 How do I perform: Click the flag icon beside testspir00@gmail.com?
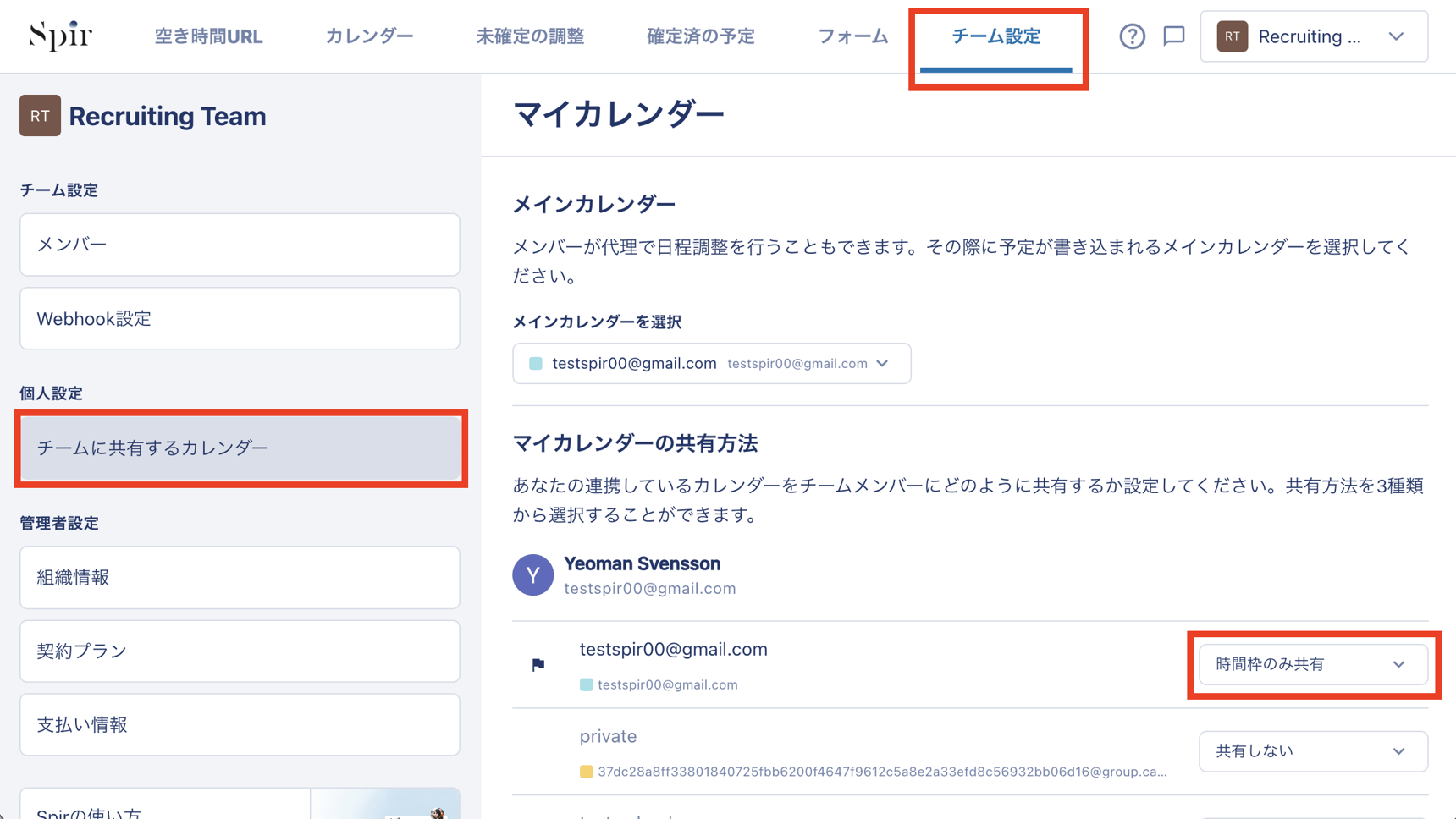(538, 664)
